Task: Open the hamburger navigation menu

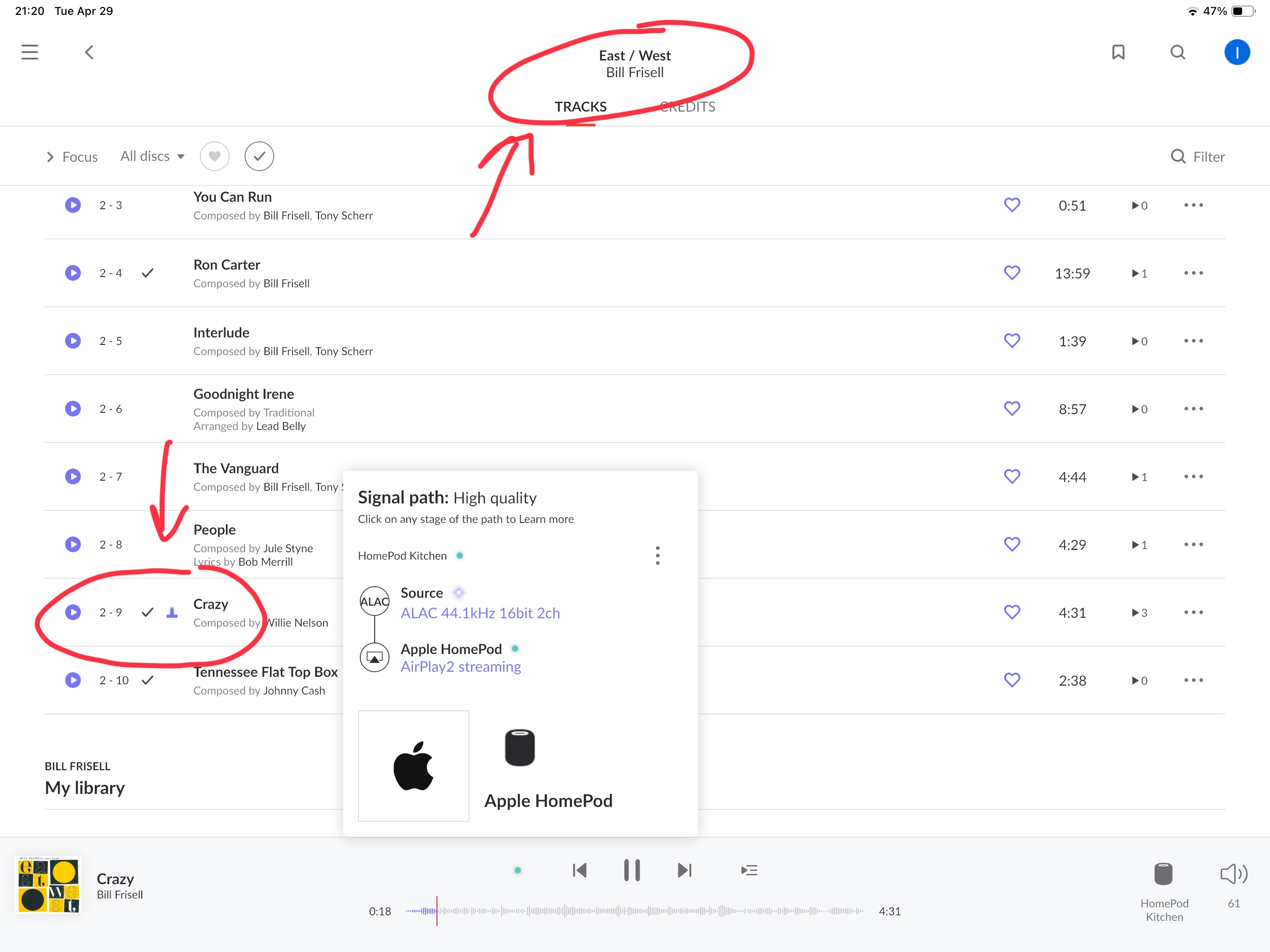Action: click(30, 52)
